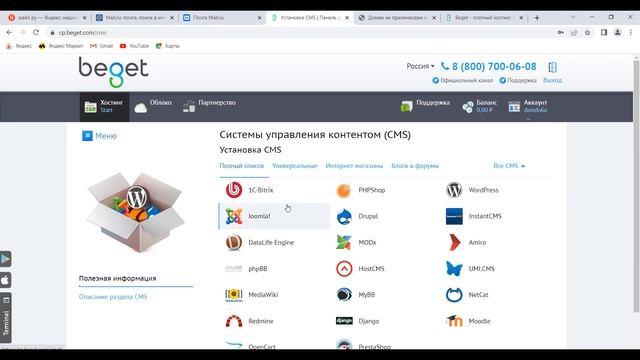Pick the Drupal drop icon
The image size is (640, 360).
pyautogui.click(x=344, y=216)
